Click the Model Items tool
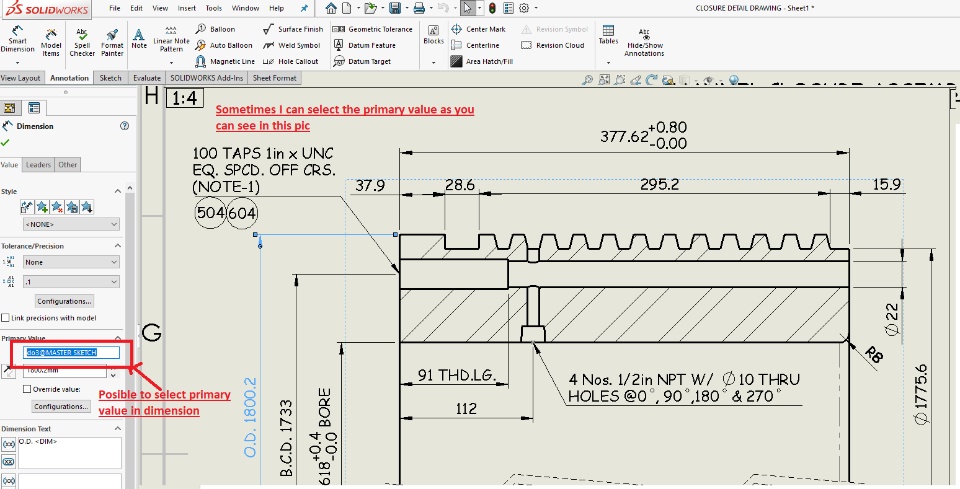The width and height of the screenshot is (960, 489). tap(51, 41)
